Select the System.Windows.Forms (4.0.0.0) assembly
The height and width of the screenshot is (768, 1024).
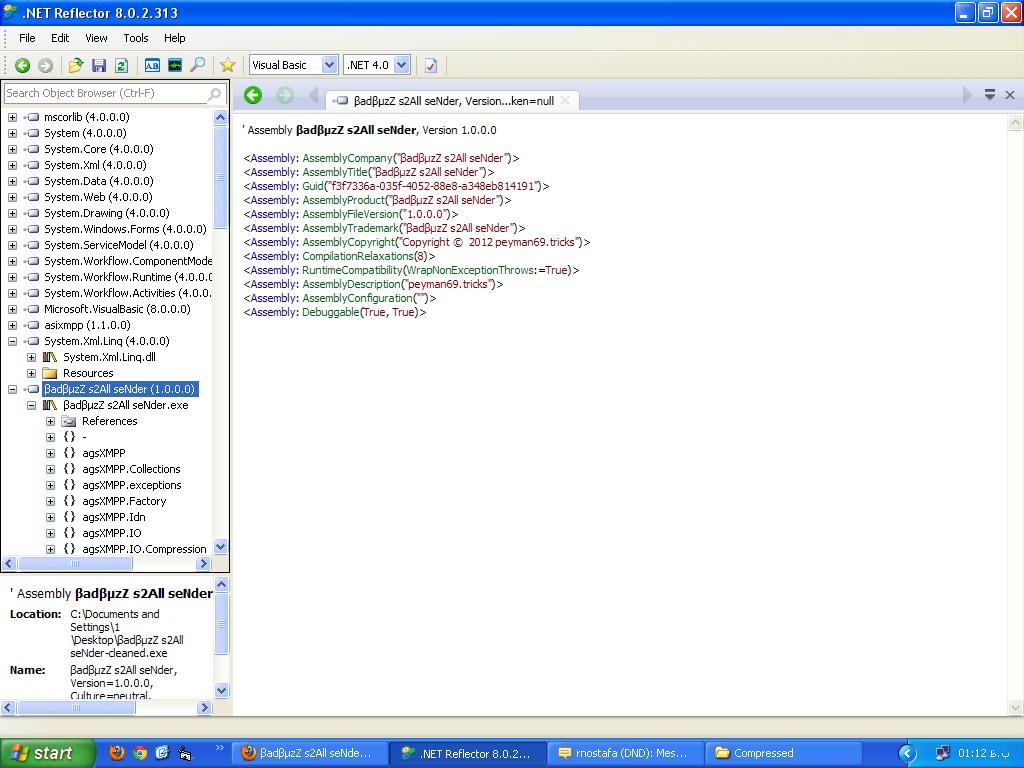(125, 229)
